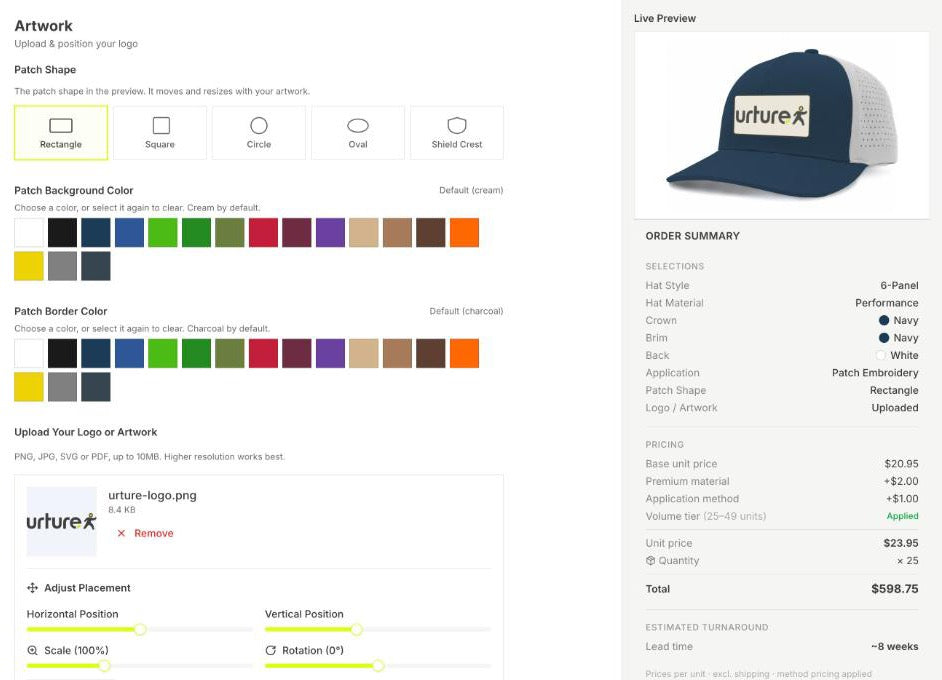Click the red X remove icon
This screenshot has width=942, height=680.
pyautogui.click(x=121, y=533)
